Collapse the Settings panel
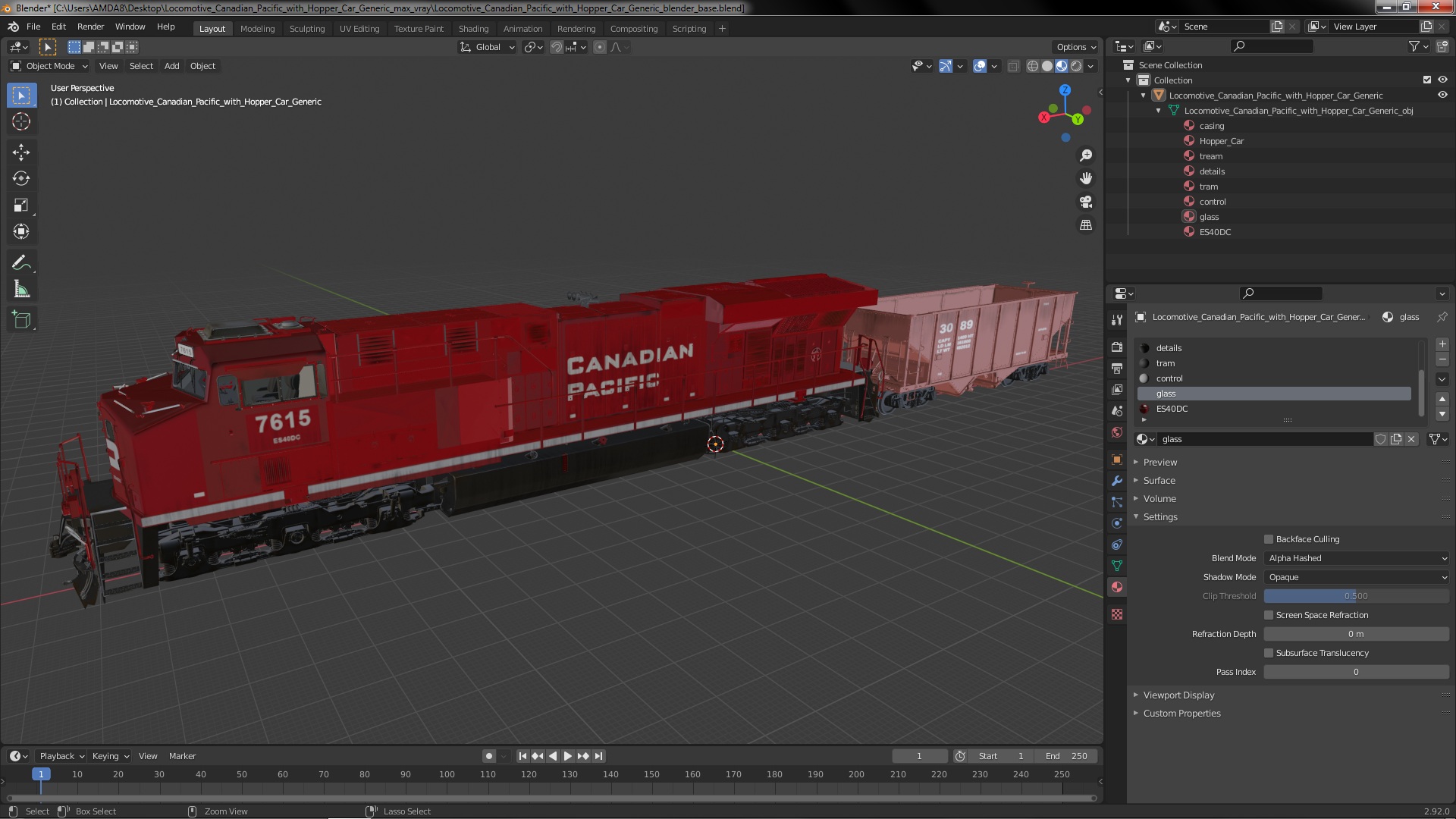The image size is (1456, 819). [x=1160, y=516]
